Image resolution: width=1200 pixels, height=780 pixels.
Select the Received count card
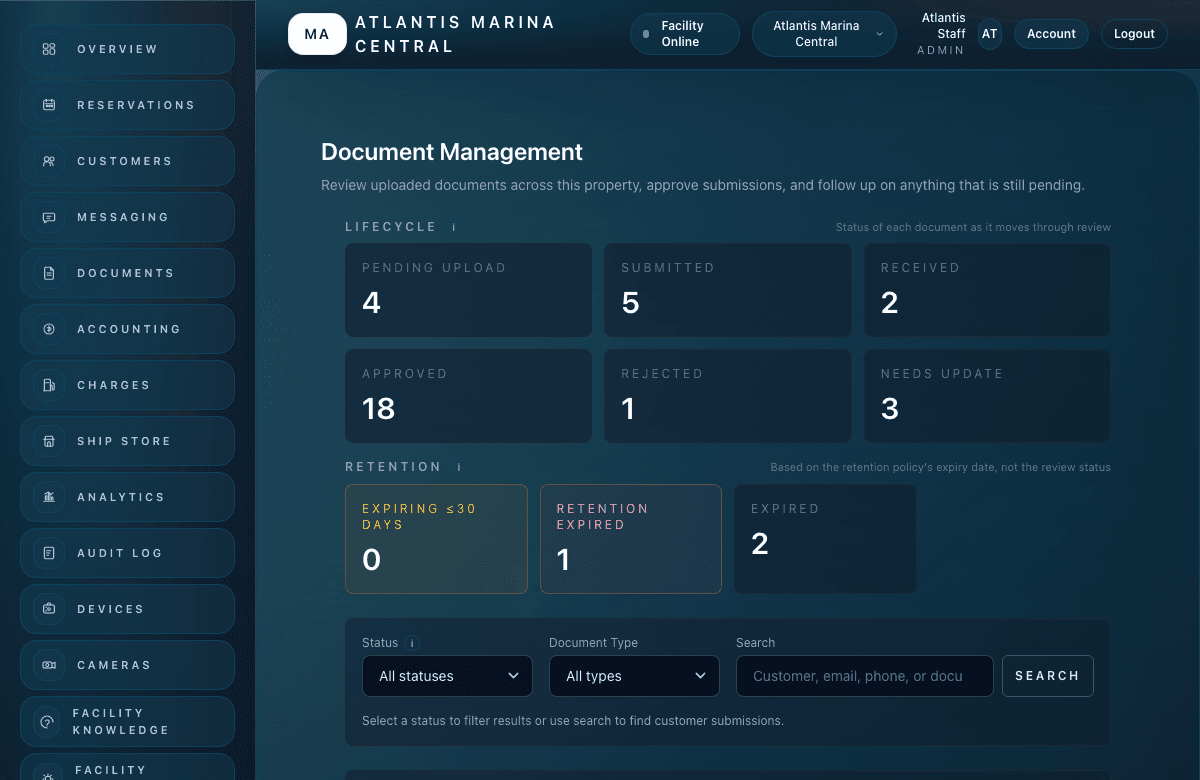[x=987, y=290]
